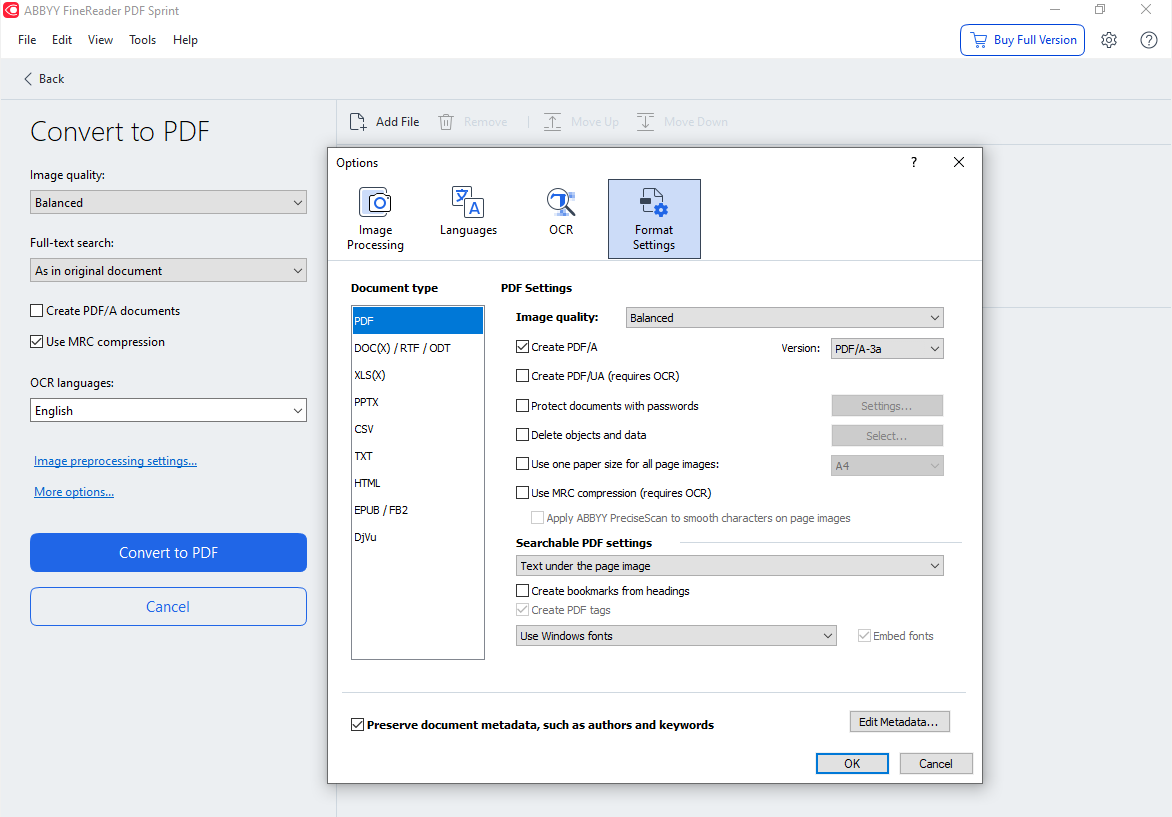Switch to the Languages options tab

point(468,218)
